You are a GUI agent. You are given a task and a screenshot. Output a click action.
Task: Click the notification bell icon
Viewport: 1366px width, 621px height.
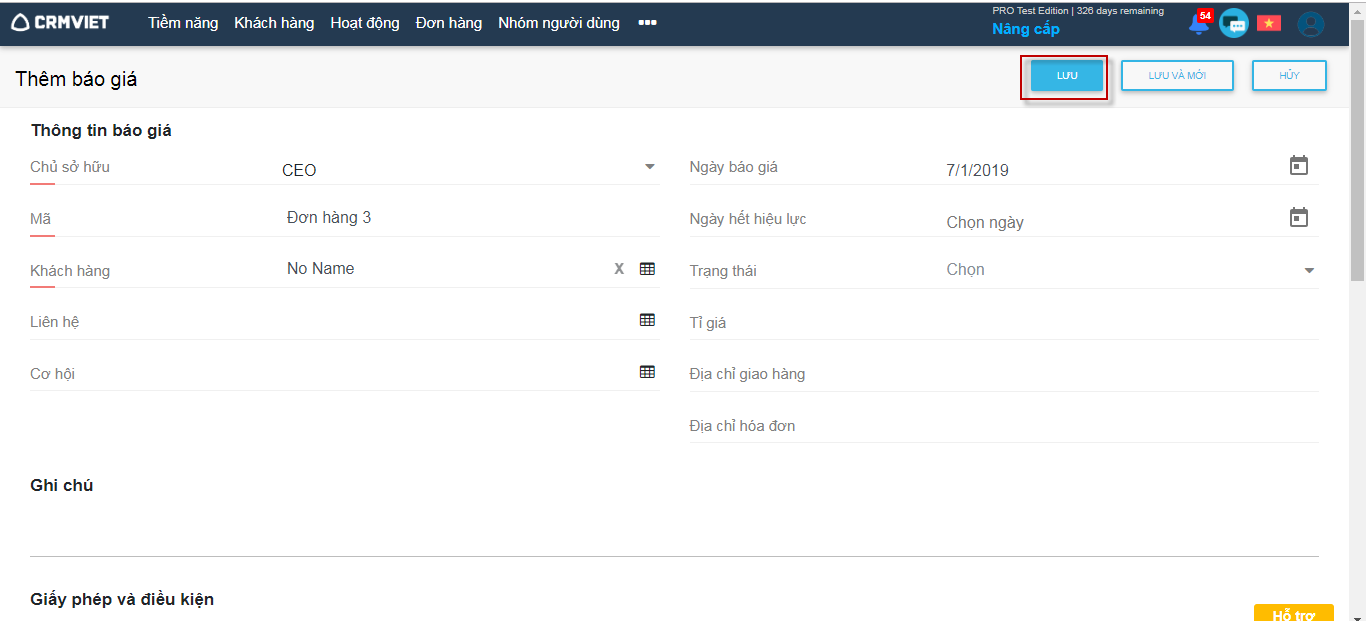(1198, 24)
